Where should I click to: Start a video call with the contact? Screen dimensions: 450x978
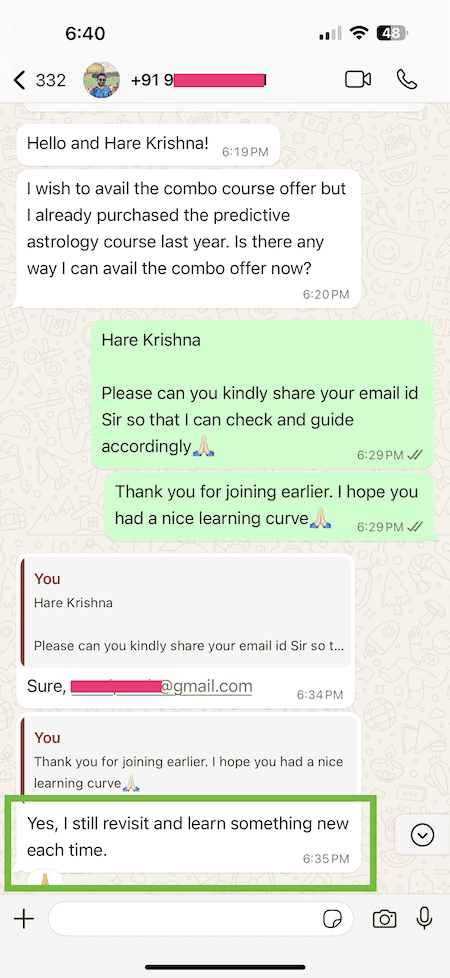point(358,80)
